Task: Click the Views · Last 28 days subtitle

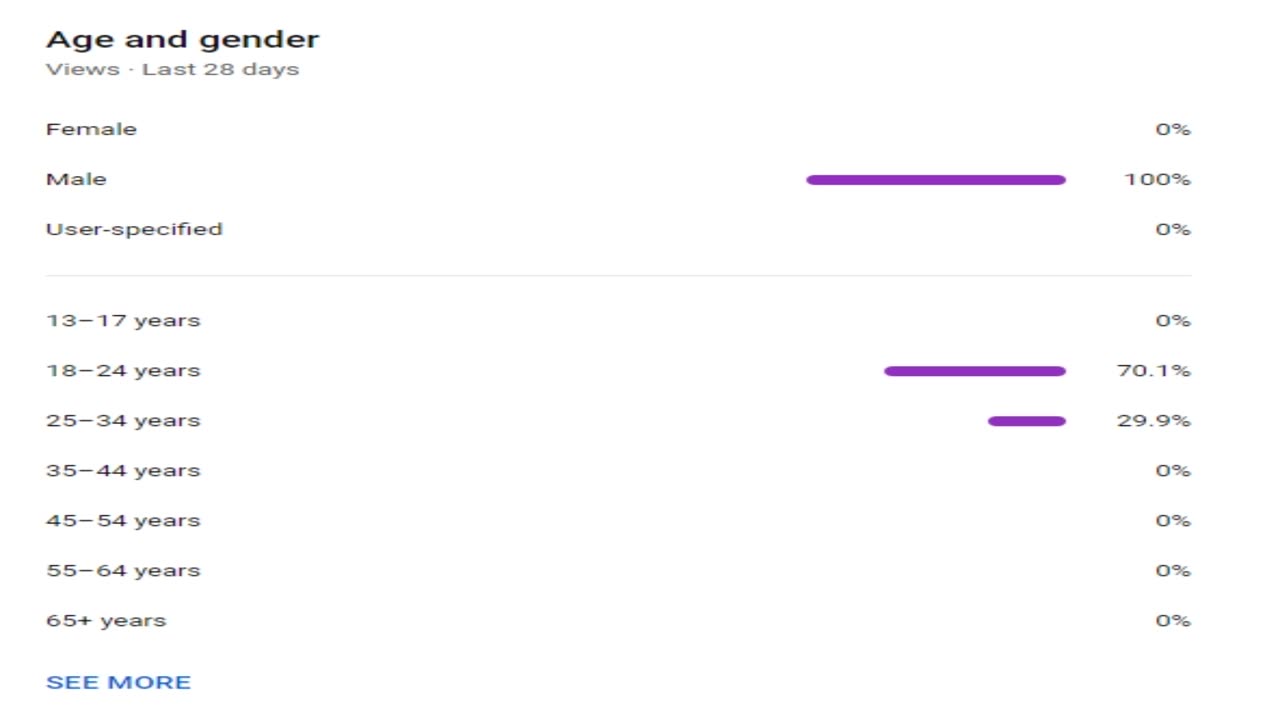Action: 172,69
